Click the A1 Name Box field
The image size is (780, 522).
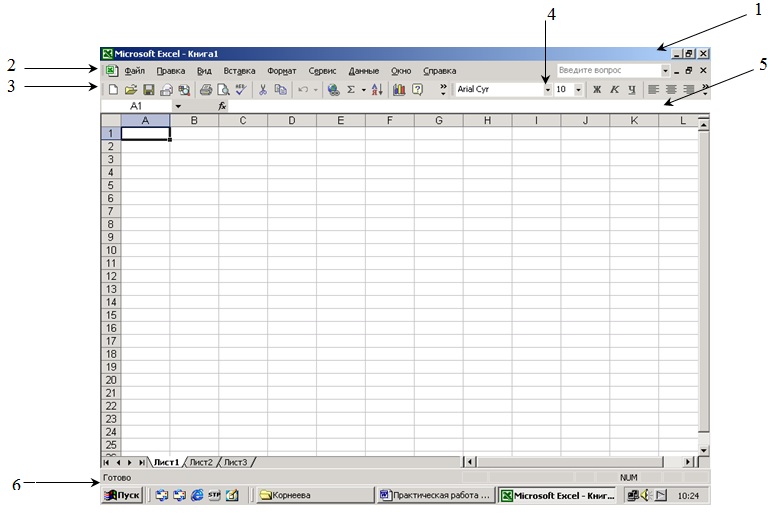[x=136, y=106]
